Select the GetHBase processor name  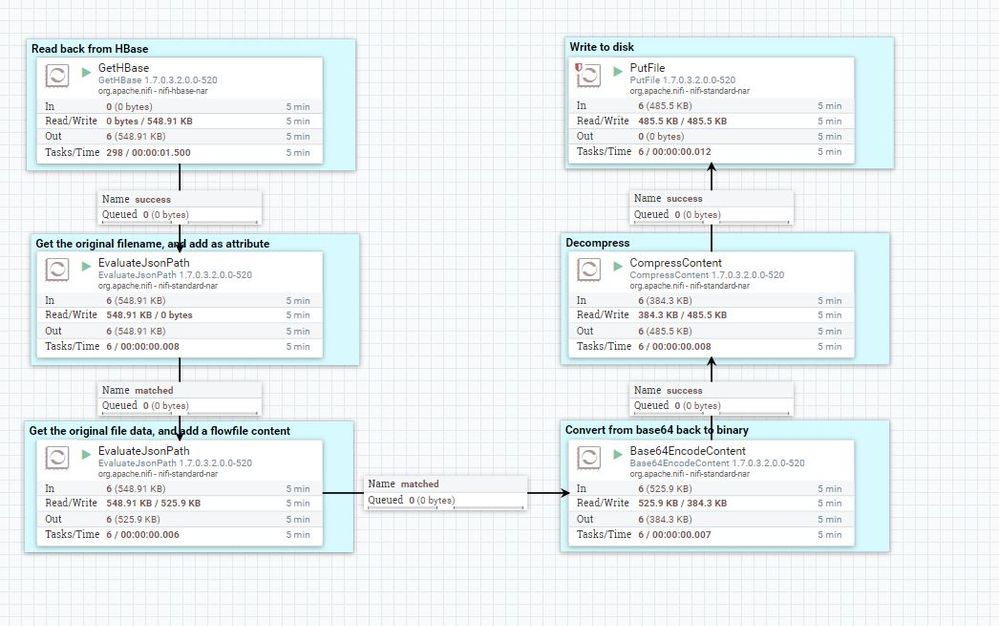point(124,68)
